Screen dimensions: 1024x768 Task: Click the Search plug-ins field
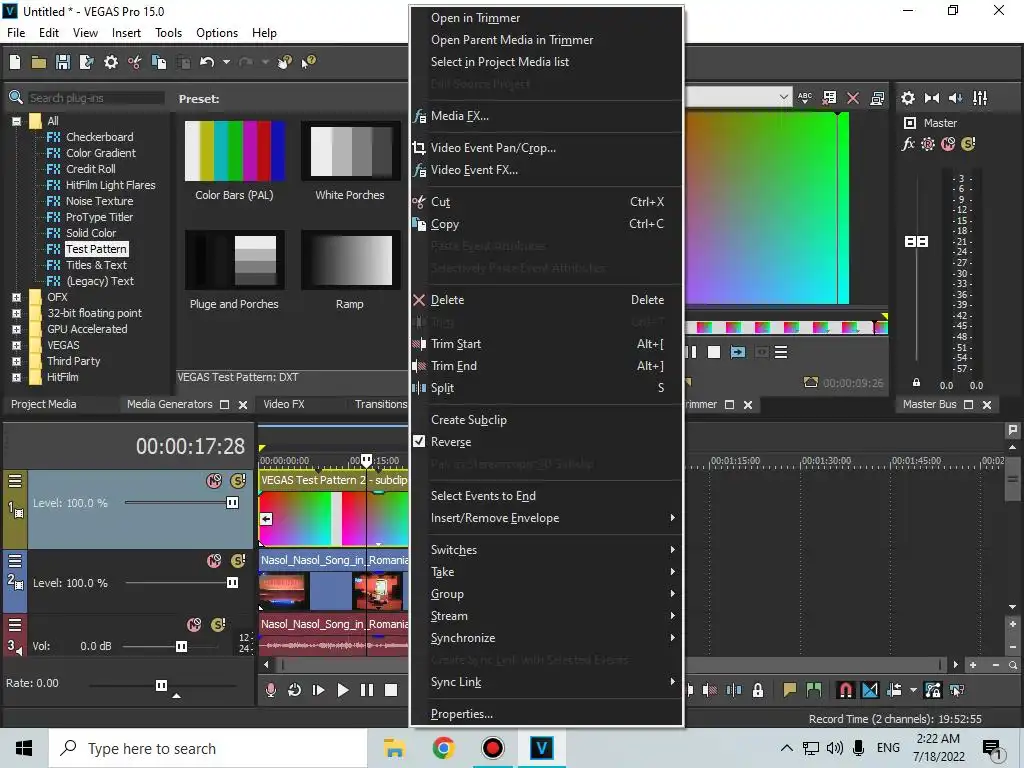(96, 98)
